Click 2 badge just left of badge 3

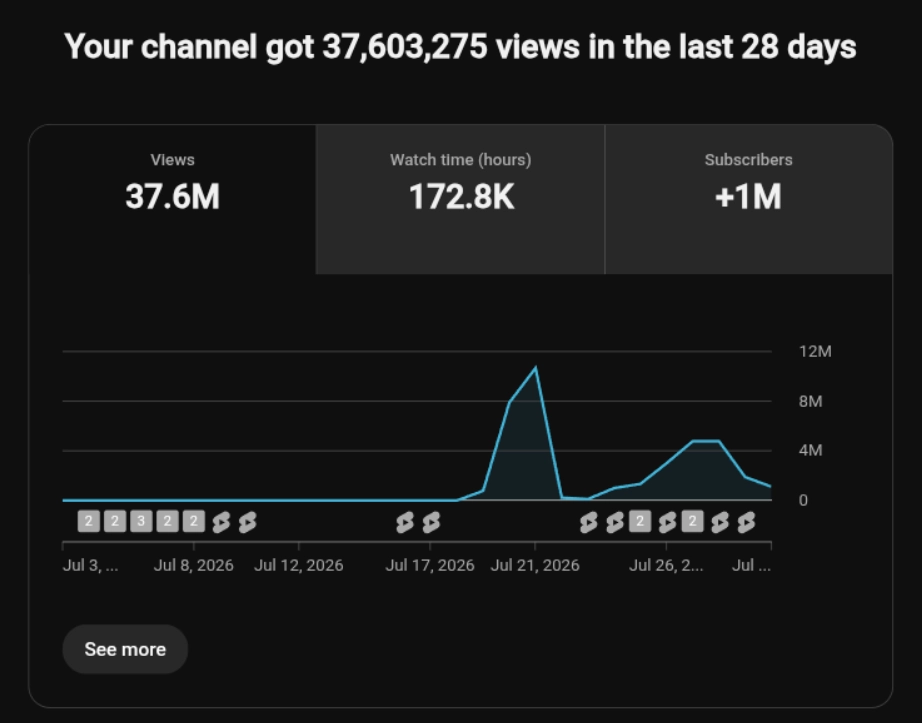click(x=115, y=521)
